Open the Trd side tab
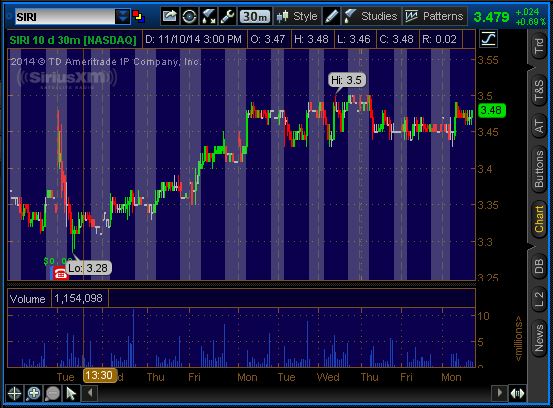This screenshot has height=408, width=553. coord(539,46)
